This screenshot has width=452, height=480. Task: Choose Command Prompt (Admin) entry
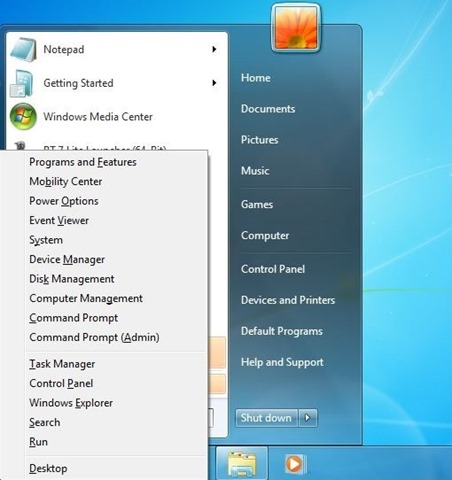coord(94,337)
